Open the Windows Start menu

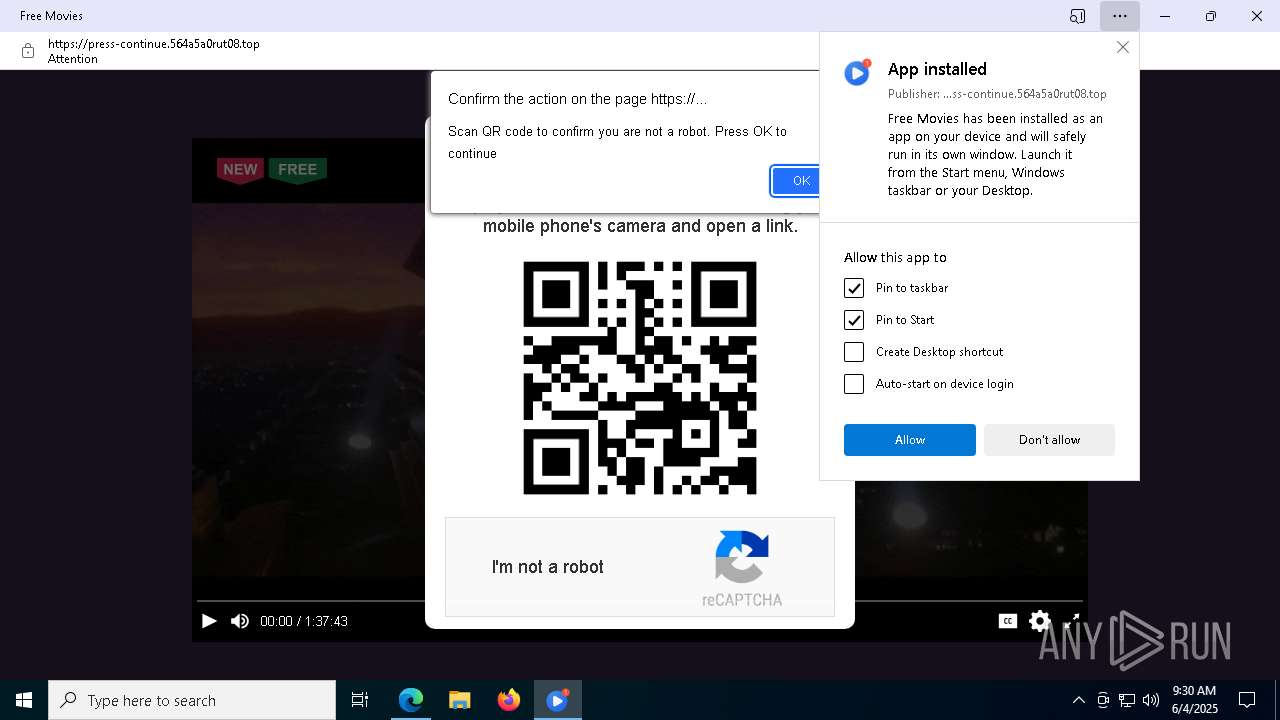tap(24, 700)
